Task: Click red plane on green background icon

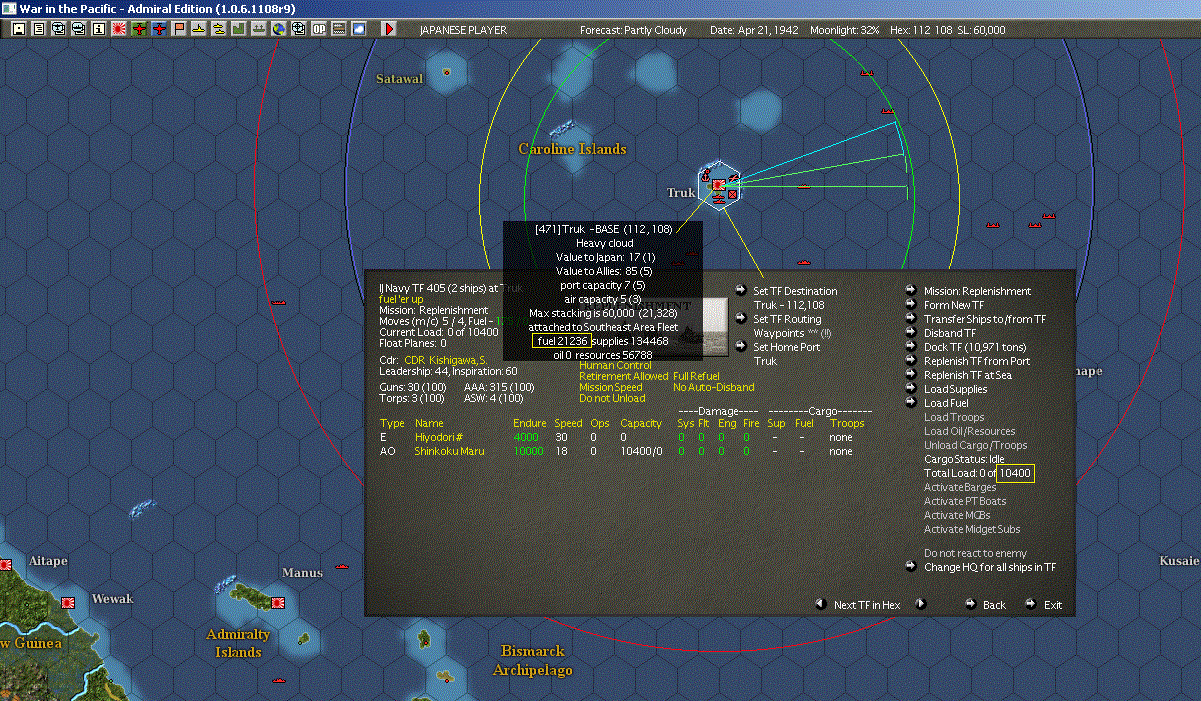Action: (x=139, y=29)
